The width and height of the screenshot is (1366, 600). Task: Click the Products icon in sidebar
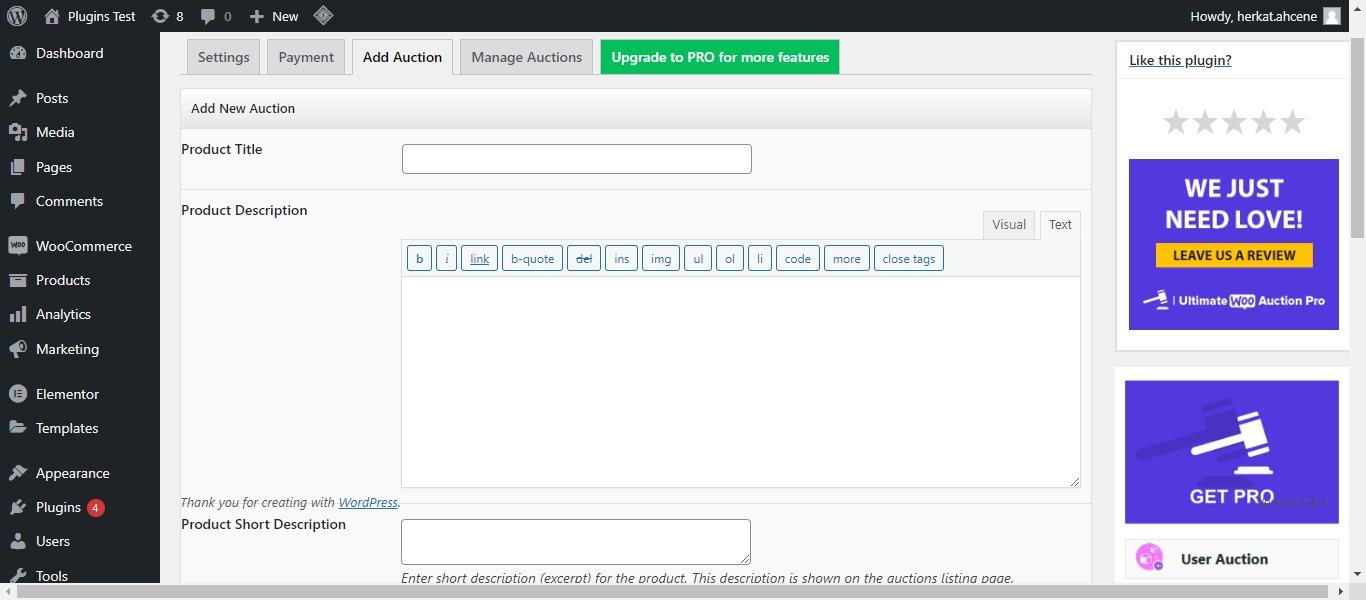tap(17, 280)
